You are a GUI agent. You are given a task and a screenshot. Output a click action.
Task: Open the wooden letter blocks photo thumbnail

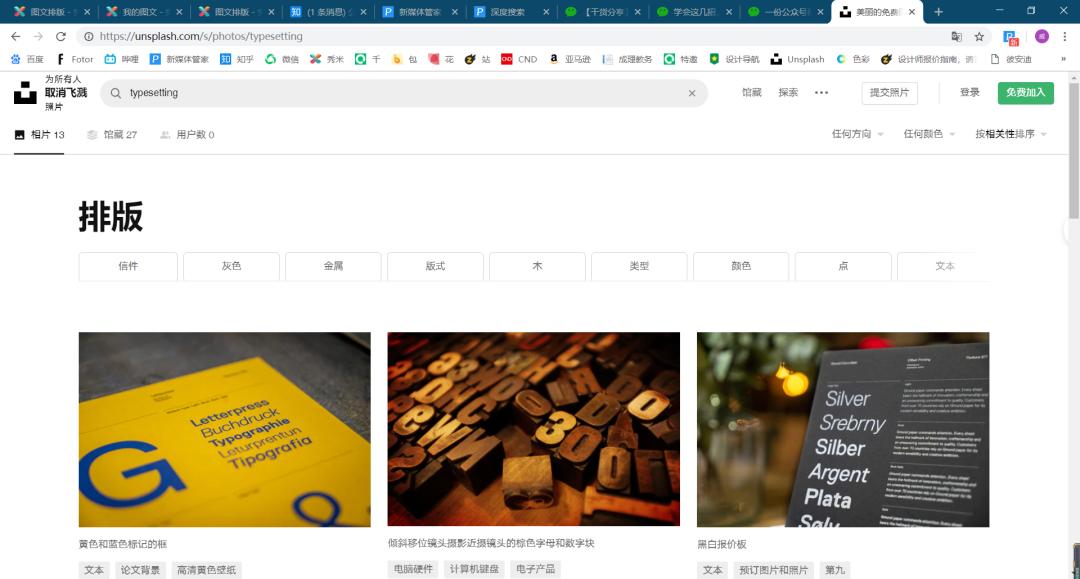[533, 429]
